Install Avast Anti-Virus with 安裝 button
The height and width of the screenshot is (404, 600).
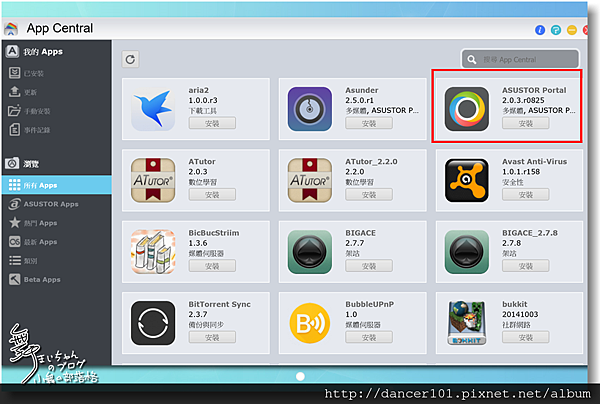point(526,194)
